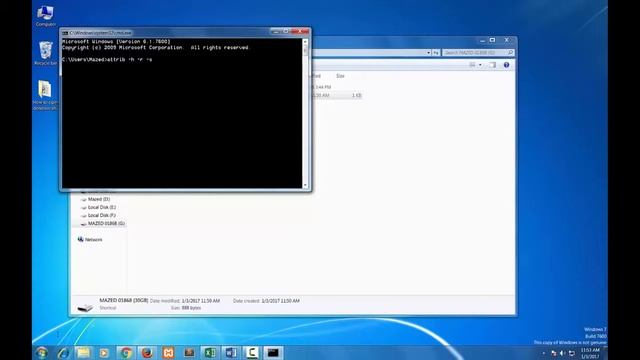Open the address bar history dropdown
The width and height of the screenshot is (640, 360).
point(428,53)
